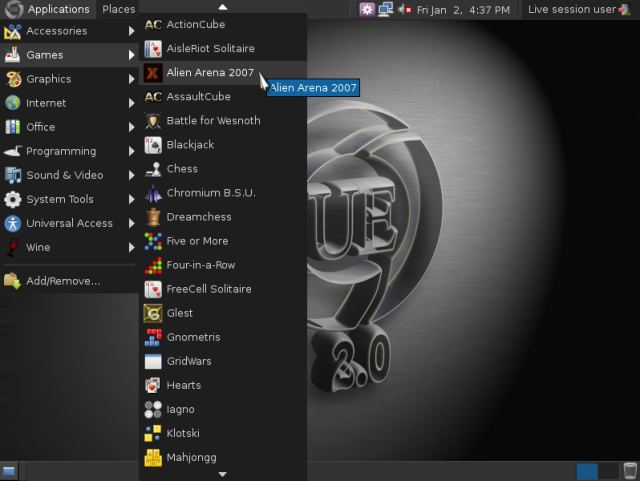Click the Accessories category icon
The image size is (640, 481).
pos(13,31)
